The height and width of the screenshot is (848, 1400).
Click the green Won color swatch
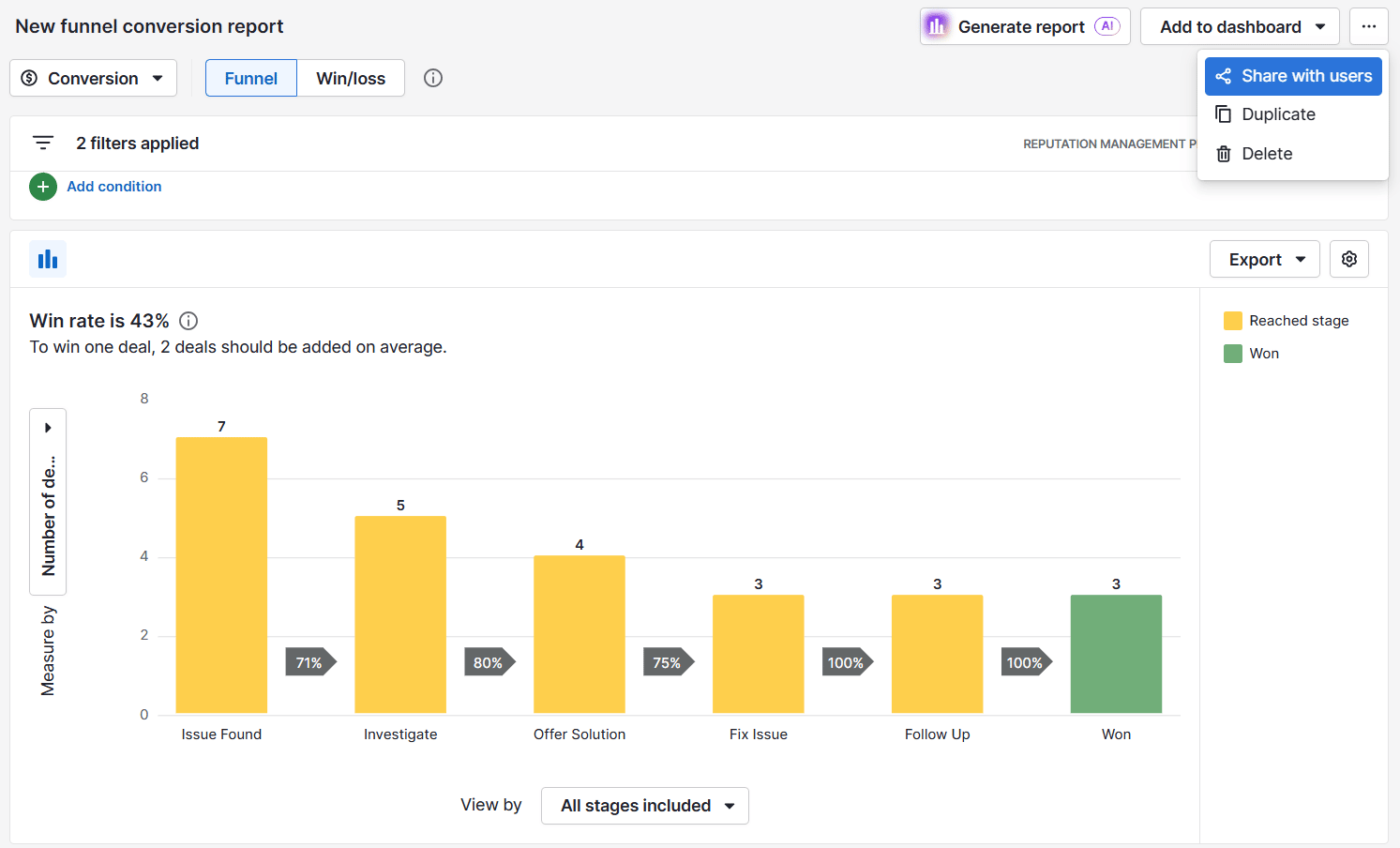1232,354
